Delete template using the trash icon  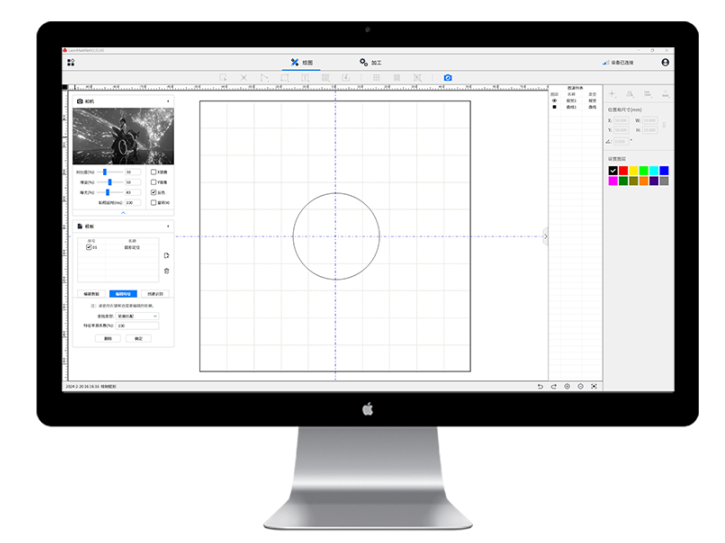tap(166, 271)
